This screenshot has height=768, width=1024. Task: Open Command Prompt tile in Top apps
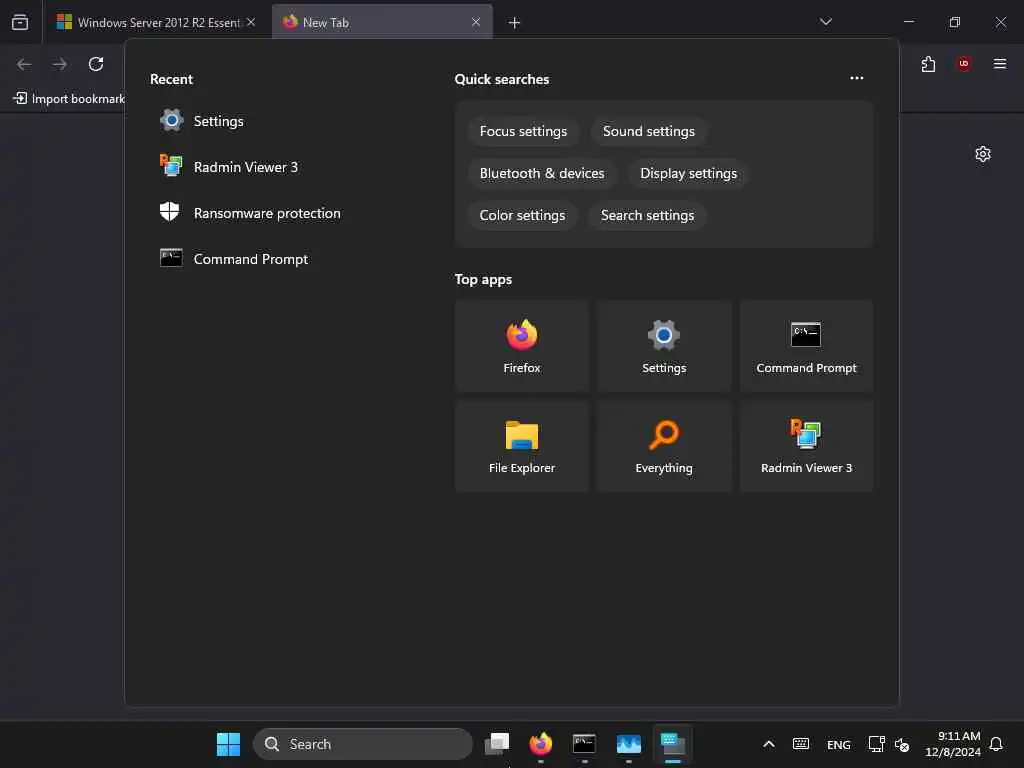pyautogui.click(x=807, y=346)
